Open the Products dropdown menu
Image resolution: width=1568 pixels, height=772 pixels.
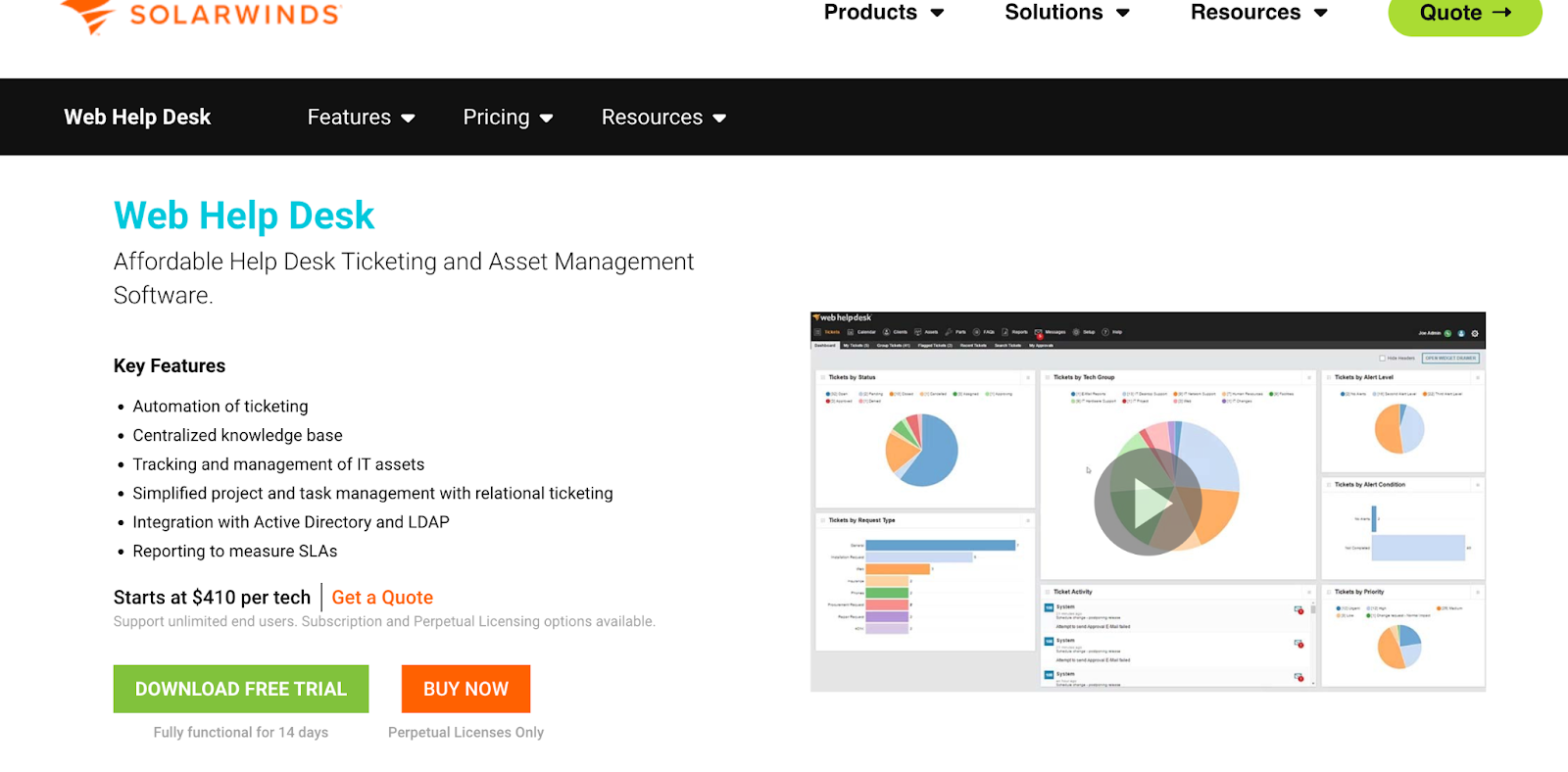pyautogui.click(x=884, y=13)
